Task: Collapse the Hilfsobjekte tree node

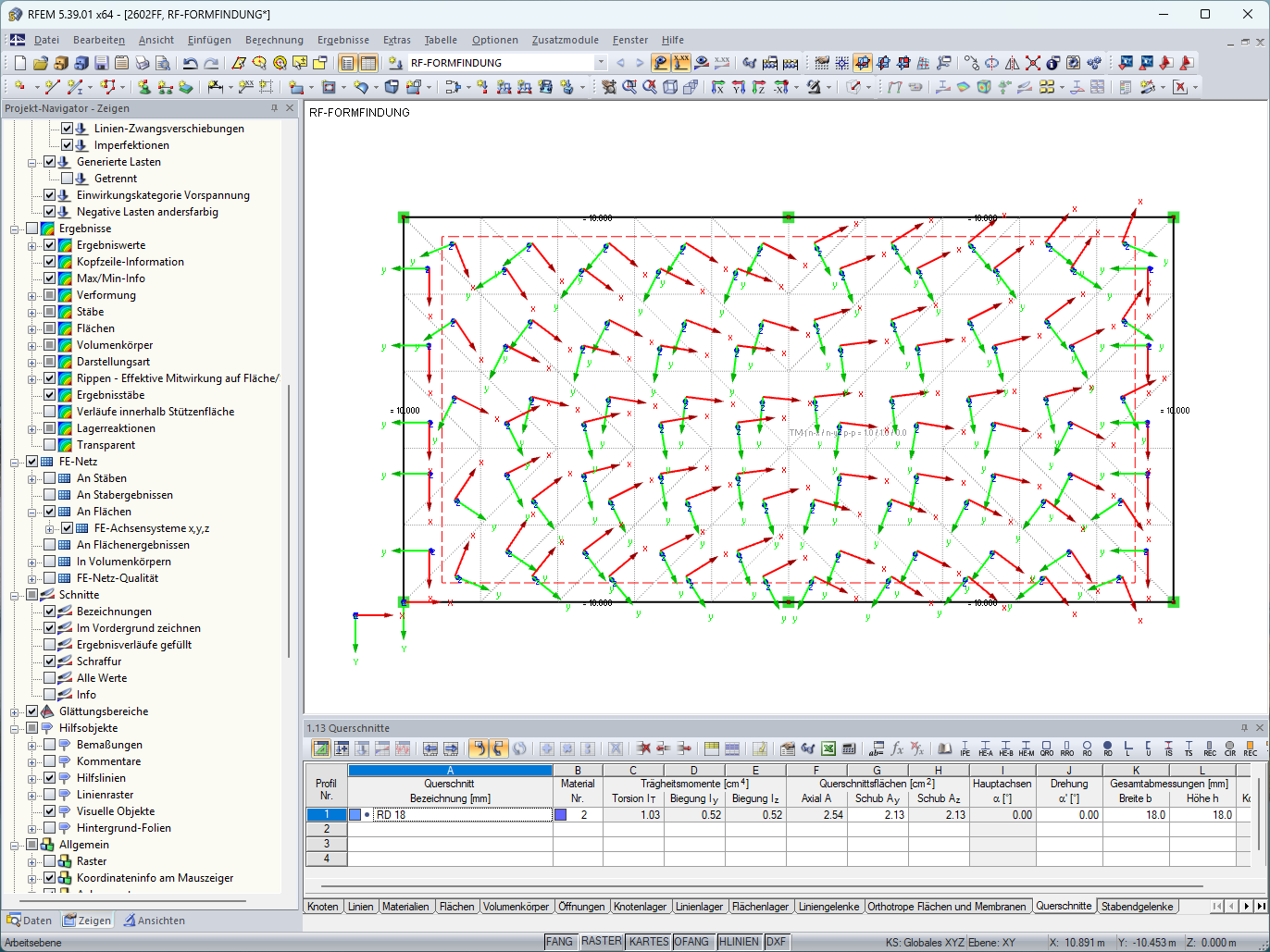Action: [14, 728]
